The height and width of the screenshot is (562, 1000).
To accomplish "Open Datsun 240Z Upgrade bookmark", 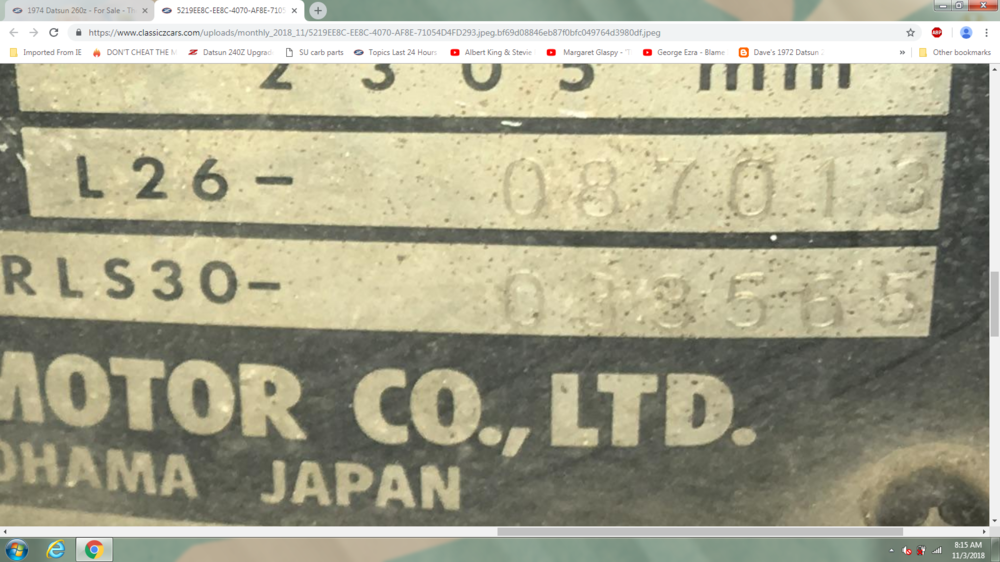I will tap(230, 52).
